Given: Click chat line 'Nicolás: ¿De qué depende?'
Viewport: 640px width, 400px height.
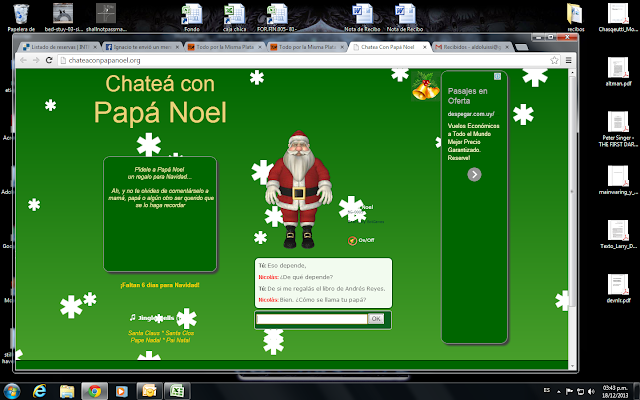Looking at the screenshot, I should pyautogui.click(x=296, y=277).
